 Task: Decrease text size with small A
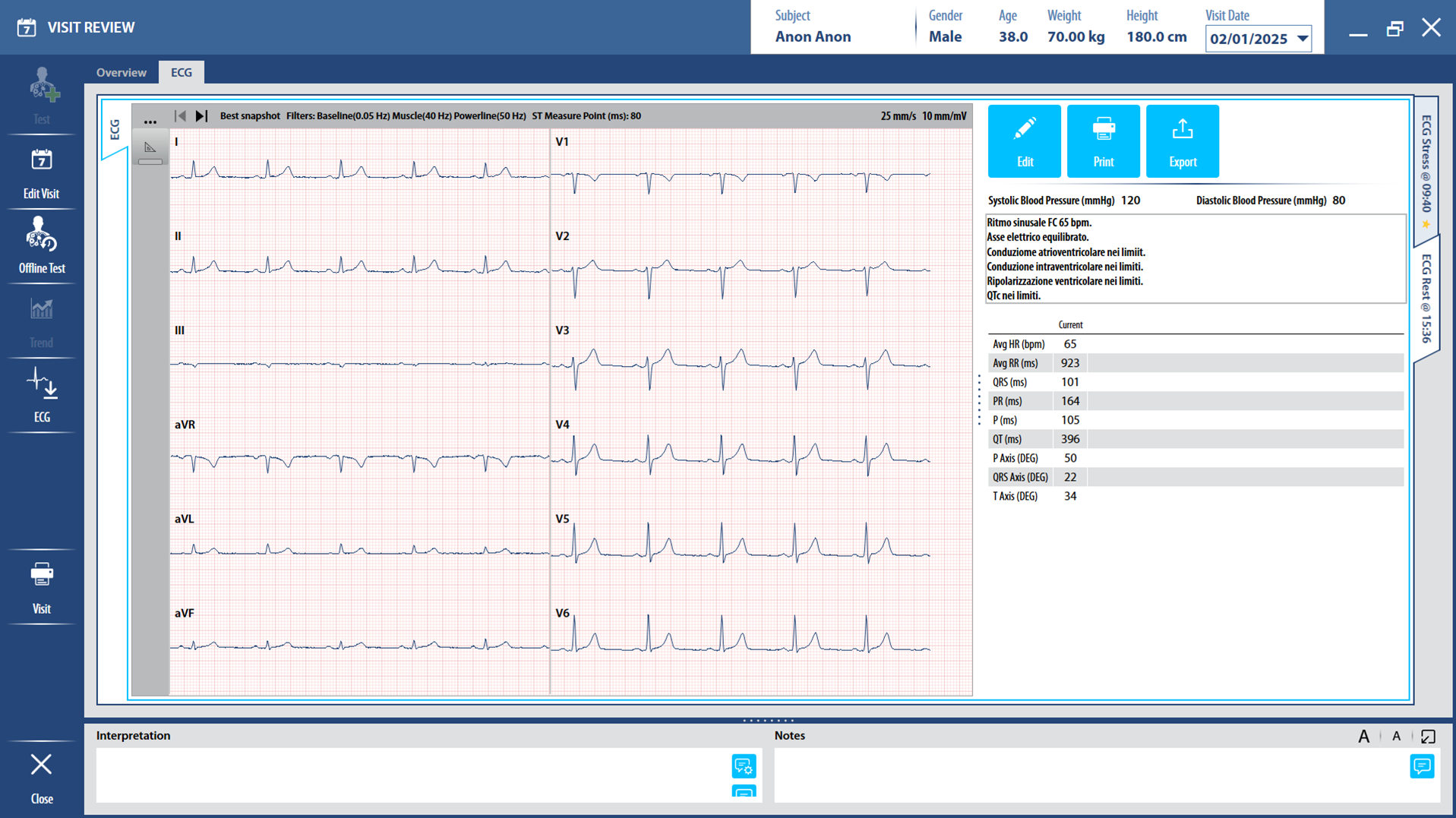[x=1396, y=736]
